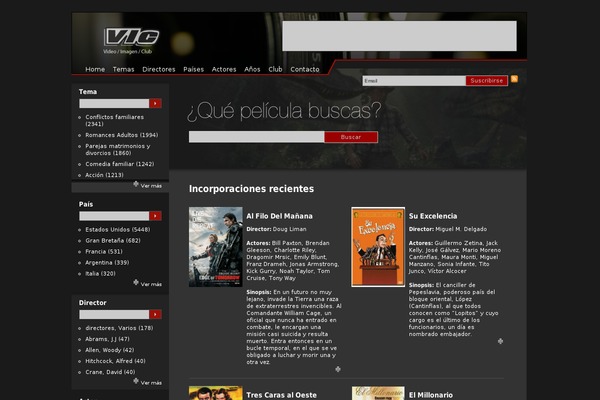Click the VIC Video Imagen Club logo
Image resolution: width=600 pixels, height=400 pixels.
tap(131, 41)
